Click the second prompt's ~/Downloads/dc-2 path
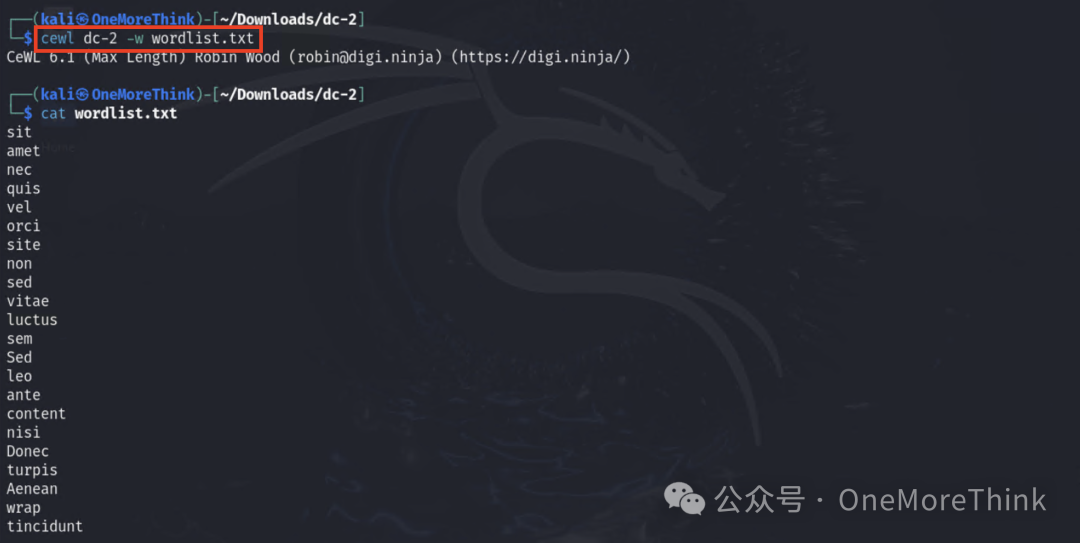The width and height of the screenshot is (1080, 543). (288, 94)
